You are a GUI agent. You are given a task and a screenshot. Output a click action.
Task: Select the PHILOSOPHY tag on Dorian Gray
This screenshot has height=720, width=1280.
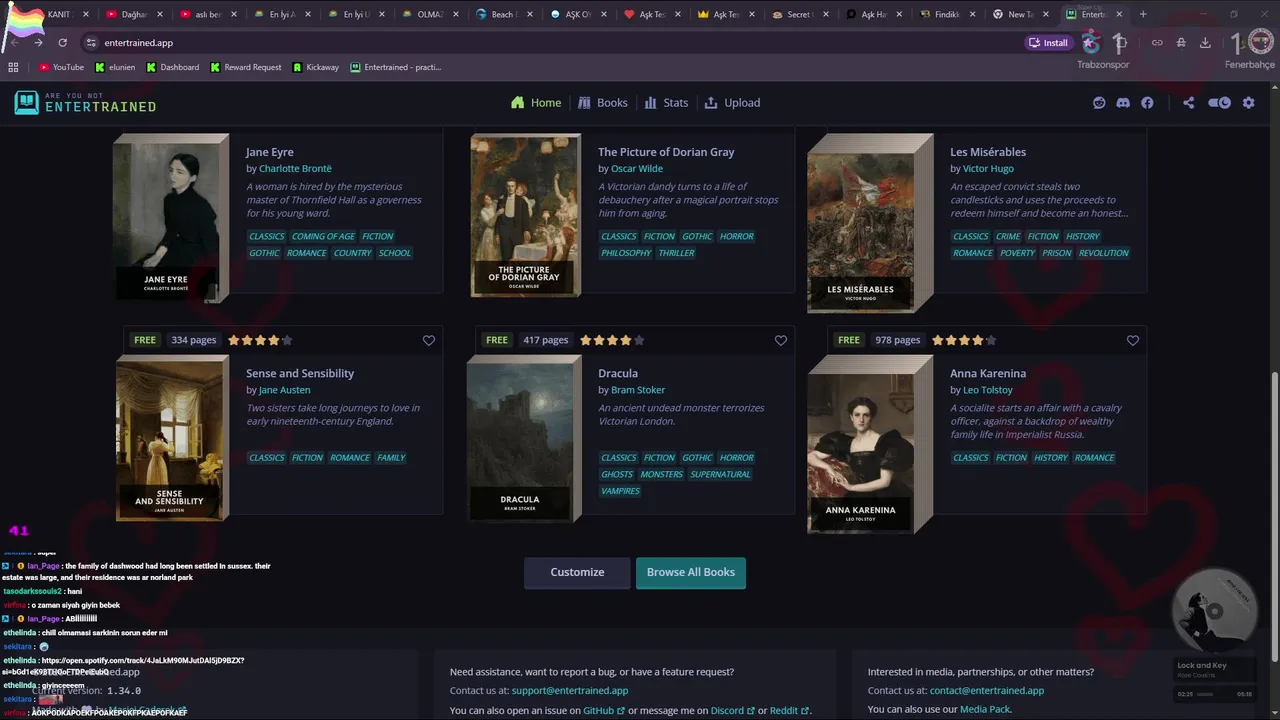(x=626, y=253)
